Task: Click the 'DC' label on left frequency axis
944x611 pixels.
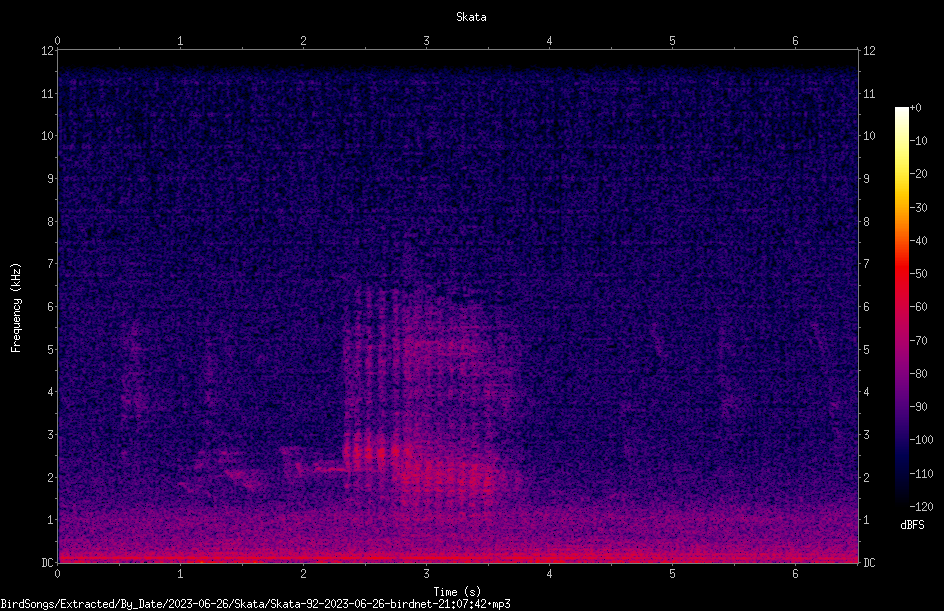Action: coord(48,562)
